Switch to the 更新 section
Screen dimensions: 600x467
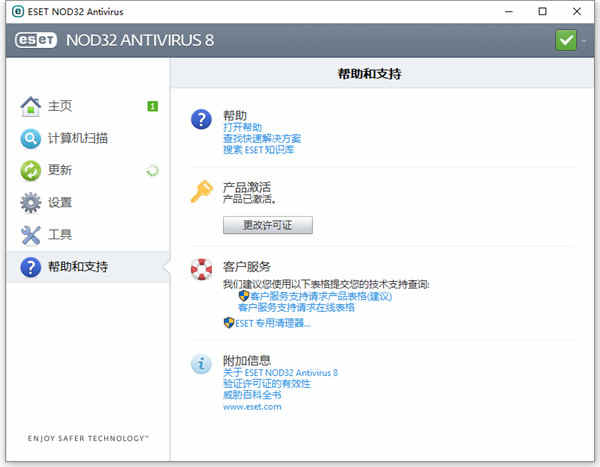pos(60,170)
